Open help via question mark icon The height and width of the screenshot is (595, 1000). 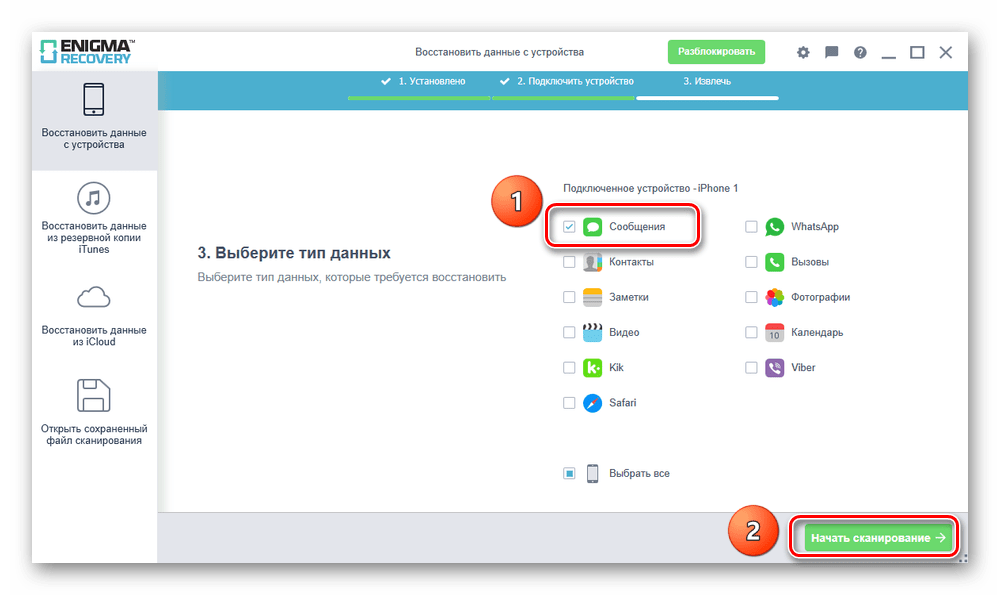coord(860,53)
